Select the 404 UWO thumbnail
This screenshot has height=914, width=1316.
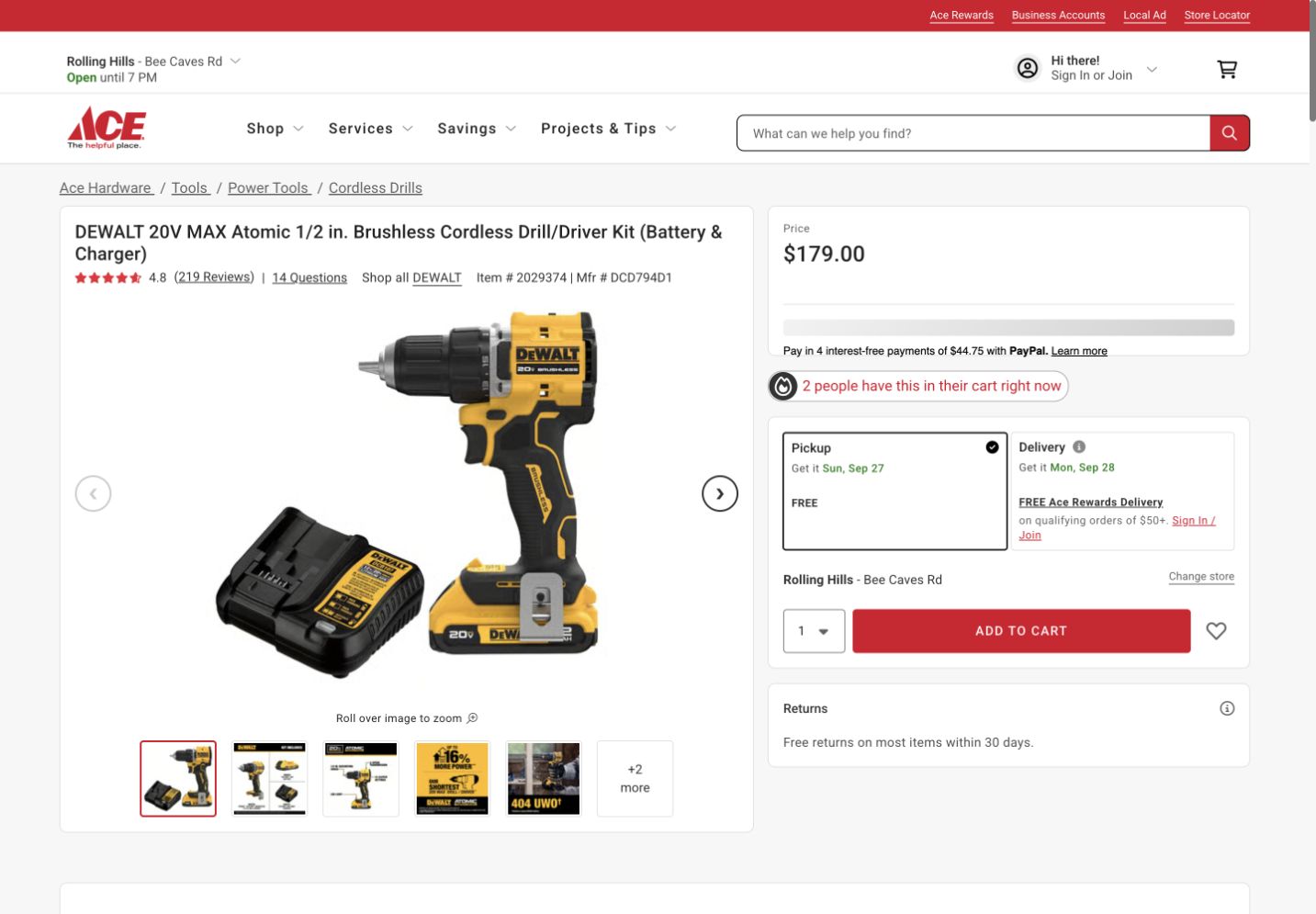[x=544, y=779]
